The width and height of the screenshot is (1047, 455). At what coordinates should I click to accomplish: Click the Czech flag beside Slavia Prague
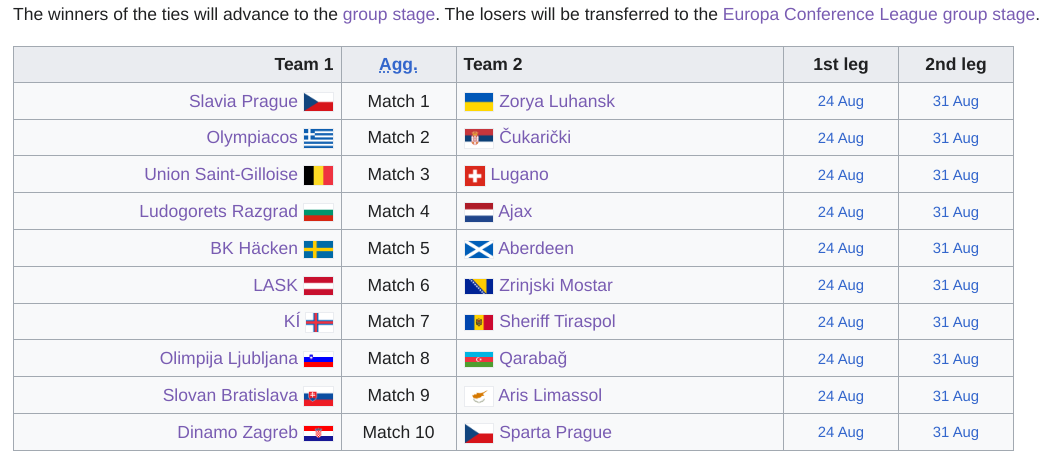pos(319,102)
